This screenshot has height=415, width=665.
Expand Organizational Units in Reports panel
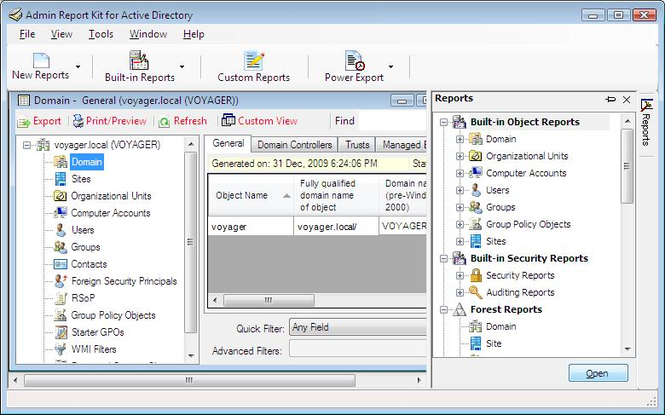point(460,156)
